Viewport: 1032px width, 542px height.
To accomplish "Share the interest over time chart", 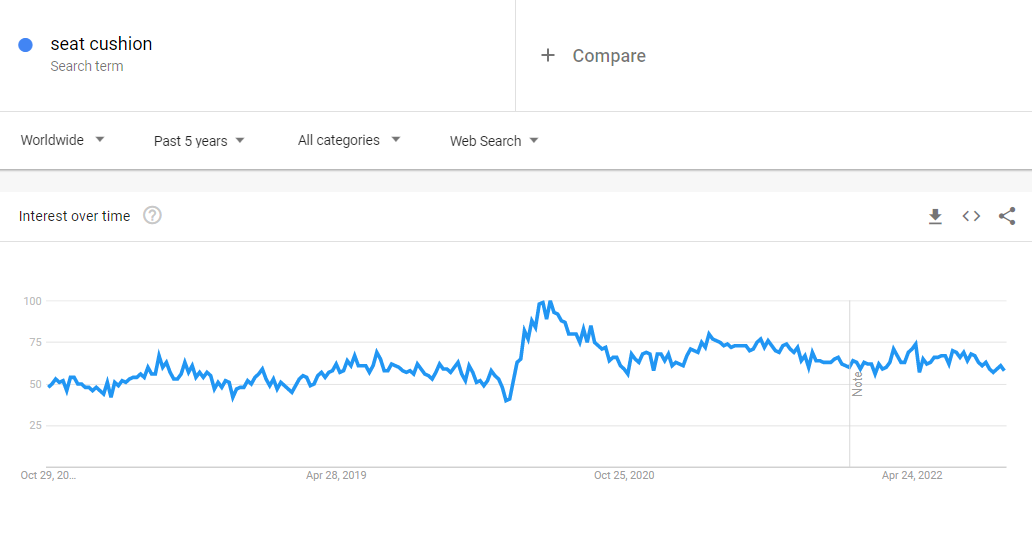I will 1007,216.
